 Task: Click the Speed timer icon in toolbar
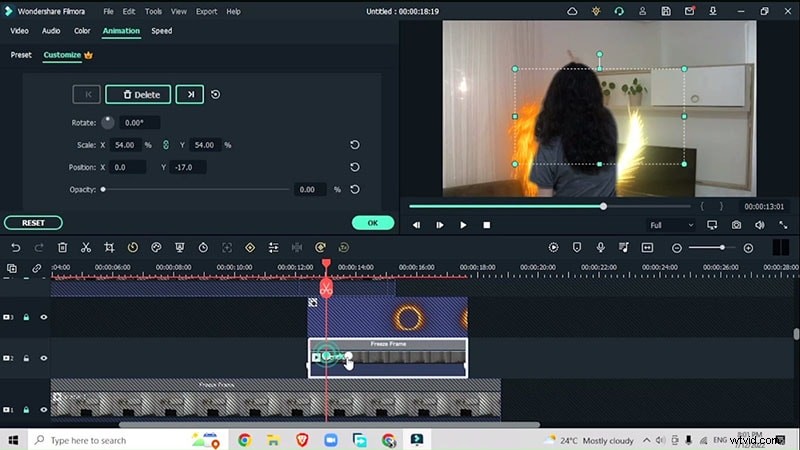(x=203, y=247)
